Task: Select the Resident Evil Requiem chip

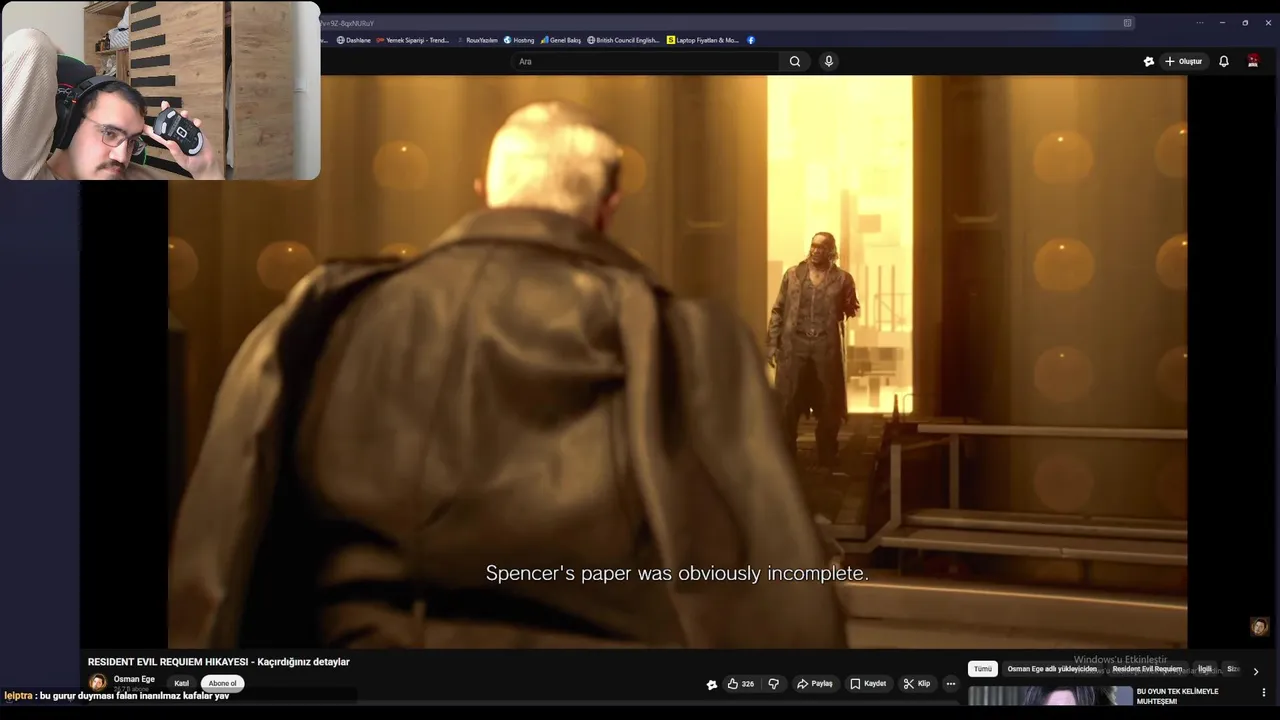Action: [x=1147, y=669]
